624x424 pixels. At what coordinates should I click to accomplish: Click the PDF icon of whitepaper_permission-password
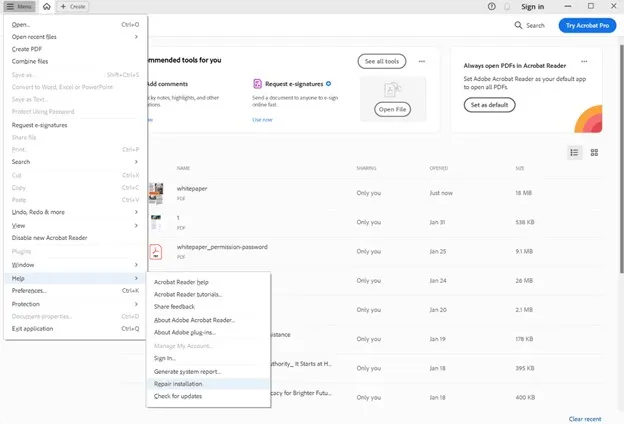pyautogui.click(x=156, y=252)
